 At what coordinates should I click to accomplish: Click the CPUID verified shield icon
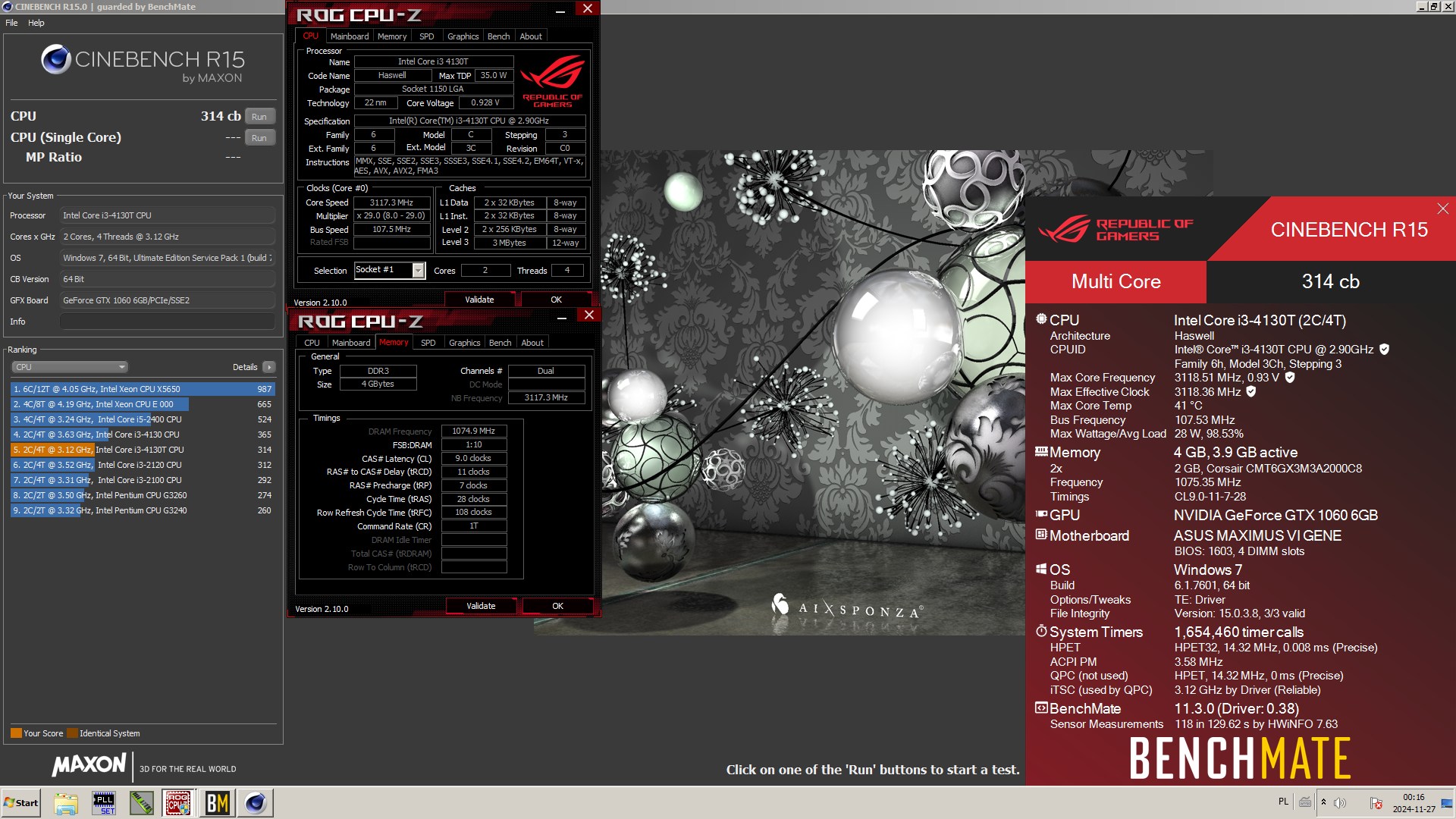[1384, 350]
